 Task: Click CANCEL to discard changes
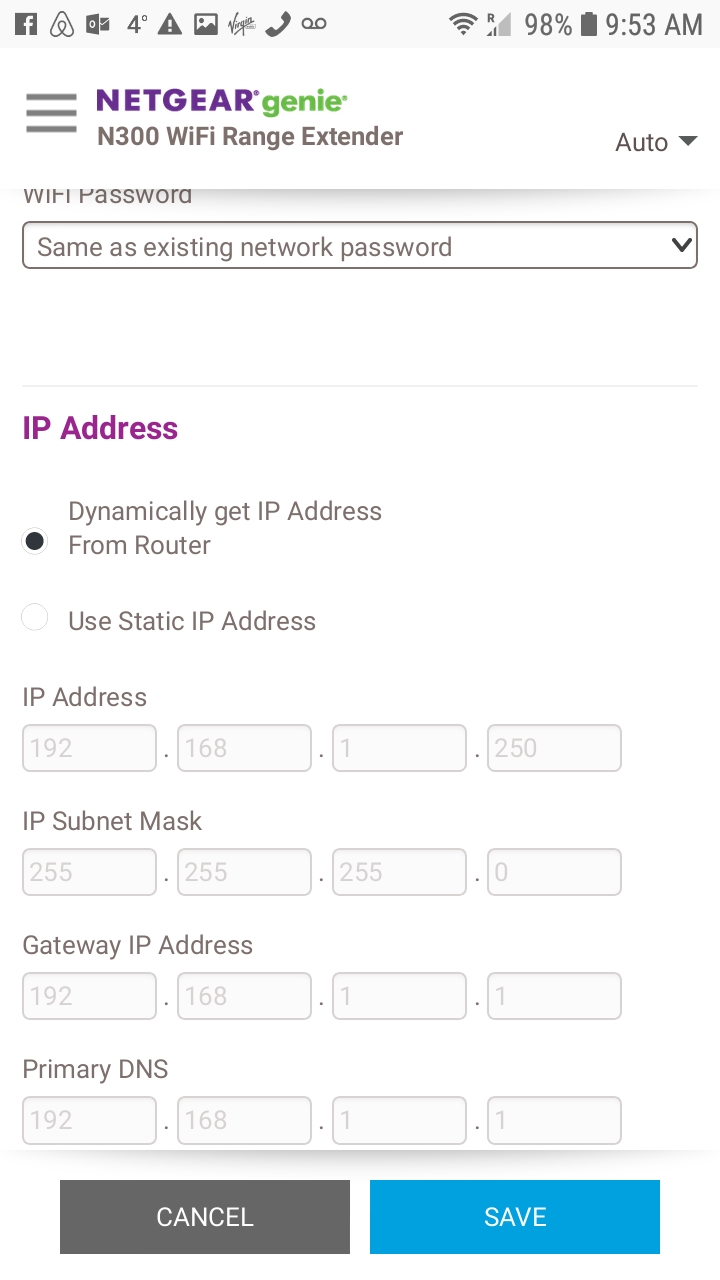point(204,1216)
